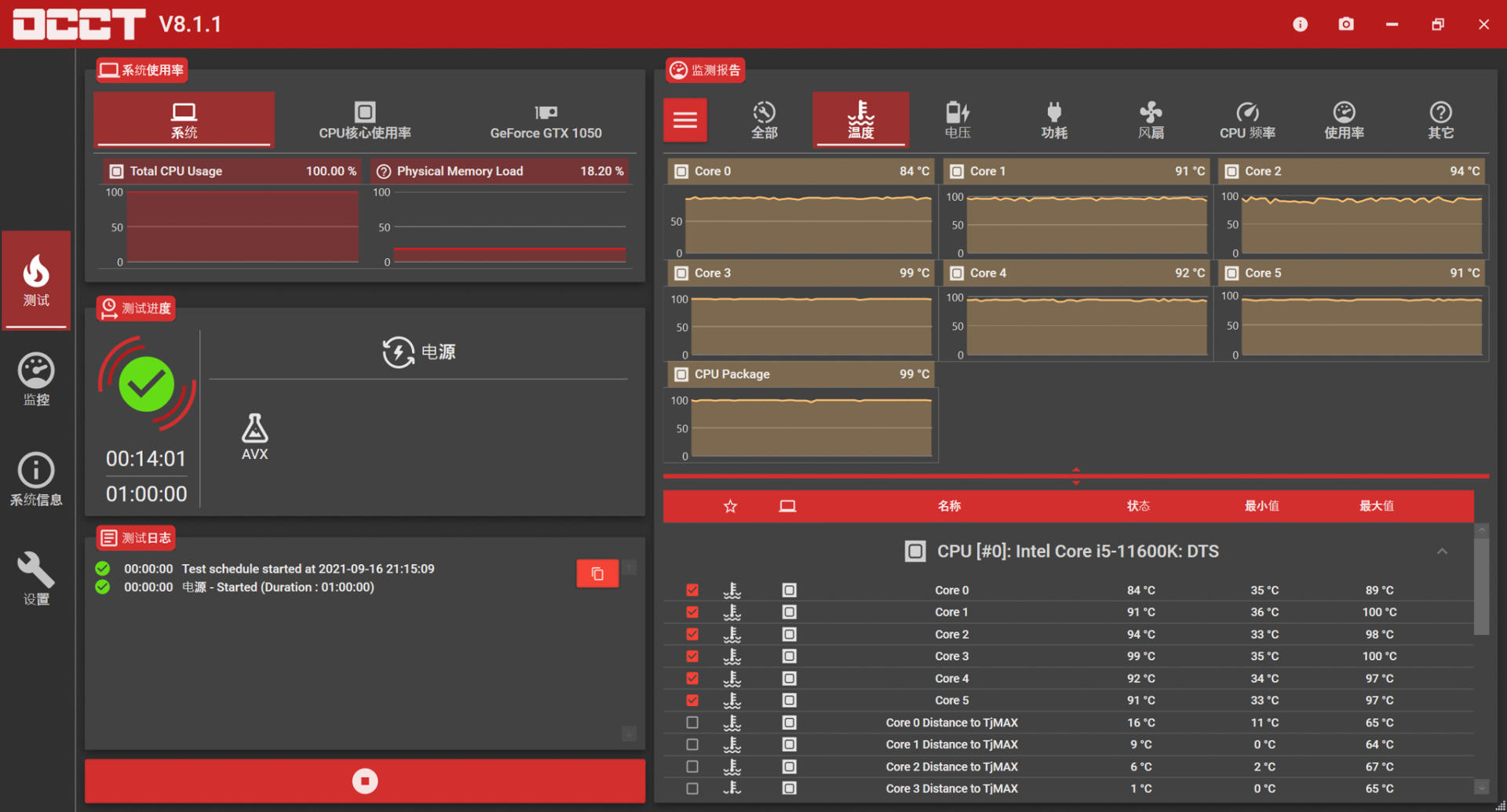Uncheck the Core 3 checkbox
This screenshot has width=1507, height=812.
tap(692, 656)
